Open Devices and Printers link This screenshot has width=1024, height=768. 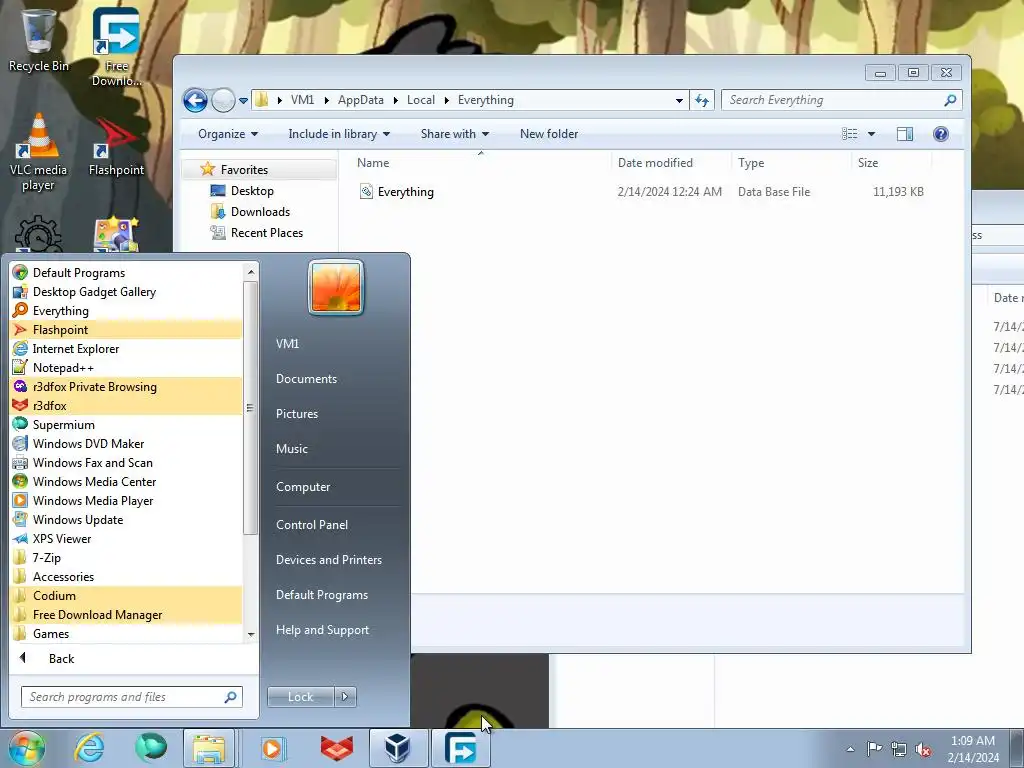point(328,560)
